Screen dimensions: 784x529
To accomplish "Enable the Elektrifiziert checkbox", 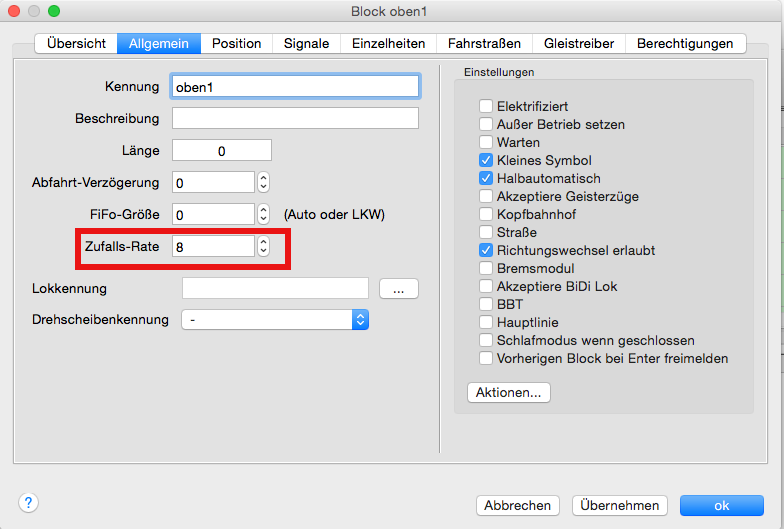I will point(486,106).
